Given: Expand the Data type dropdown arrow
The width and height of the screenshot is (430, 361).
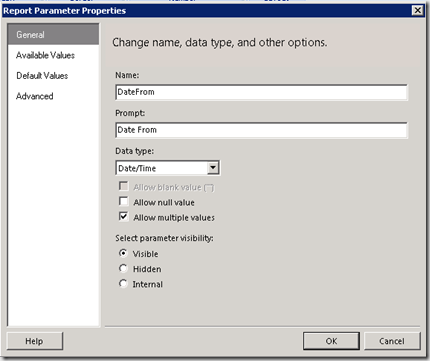Looking at the screenshot, I should 213,168.
